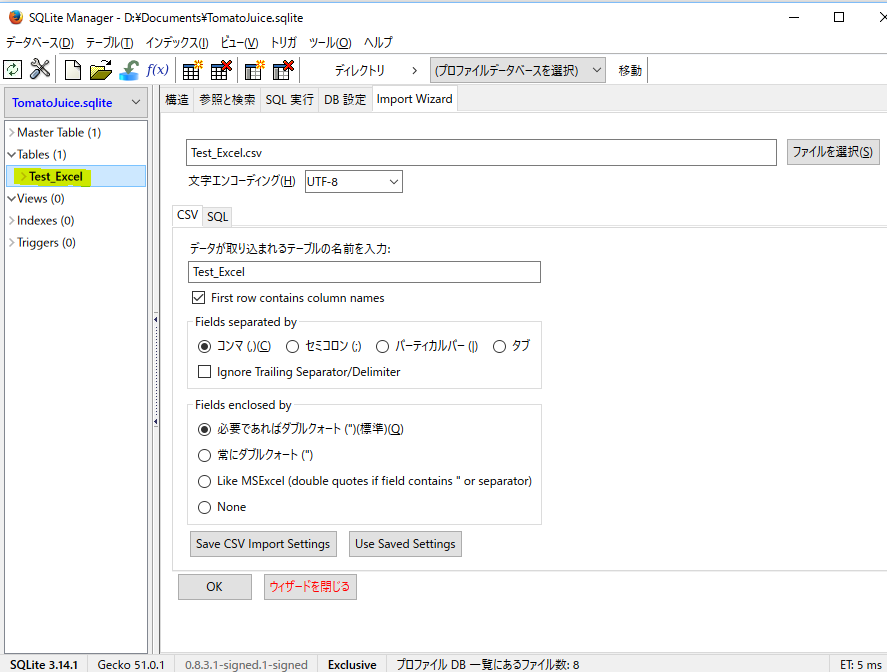Choose None for fields enclosed by
The height and width of the screenshot is (672, 887).
point(205,507)
